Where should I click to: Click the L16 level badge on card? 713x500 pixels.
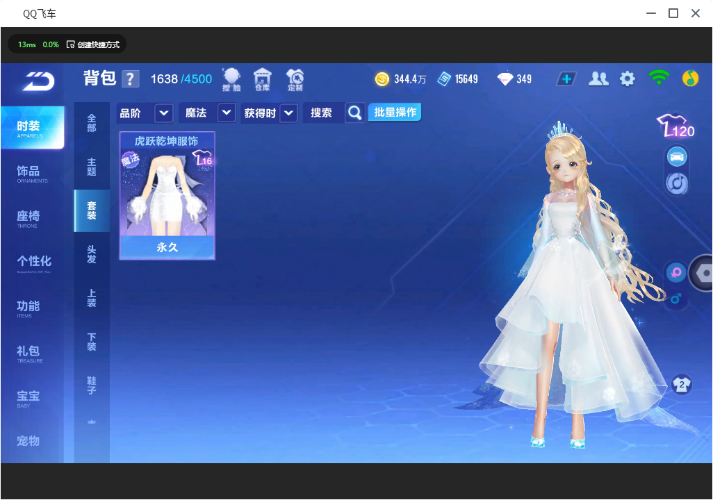(202, 159)
